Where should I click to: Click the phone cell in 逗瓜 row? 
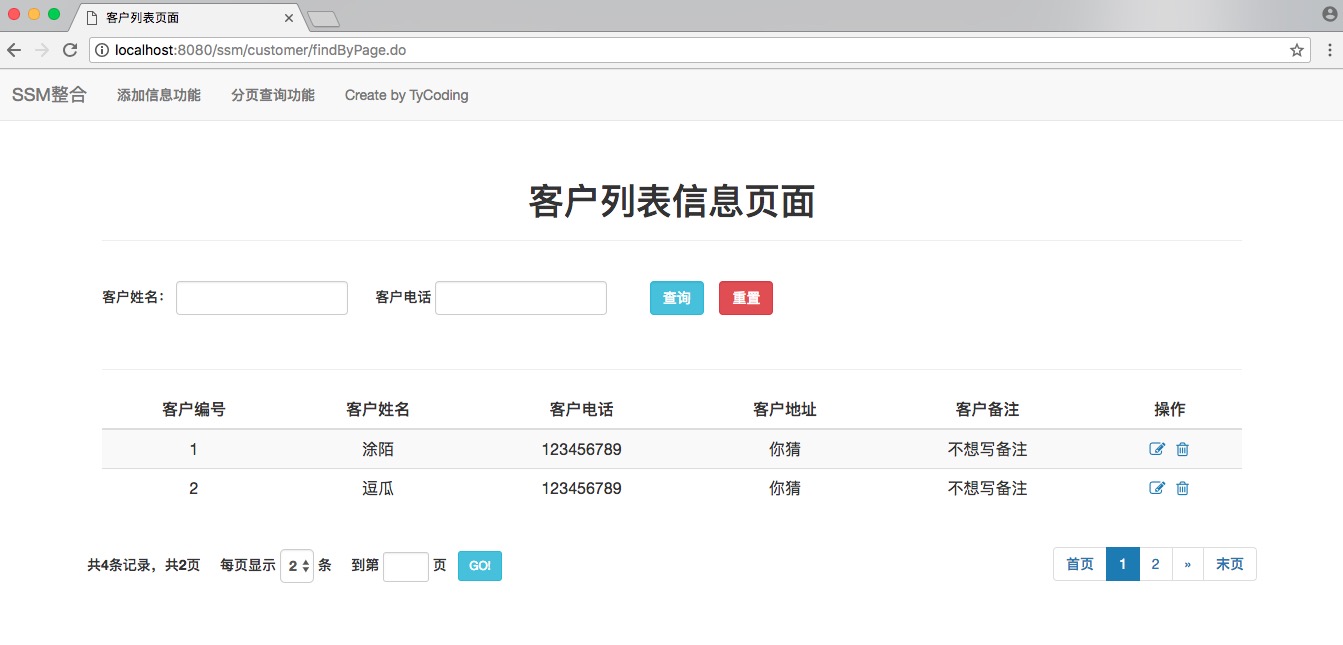click(x=582, y=488)
